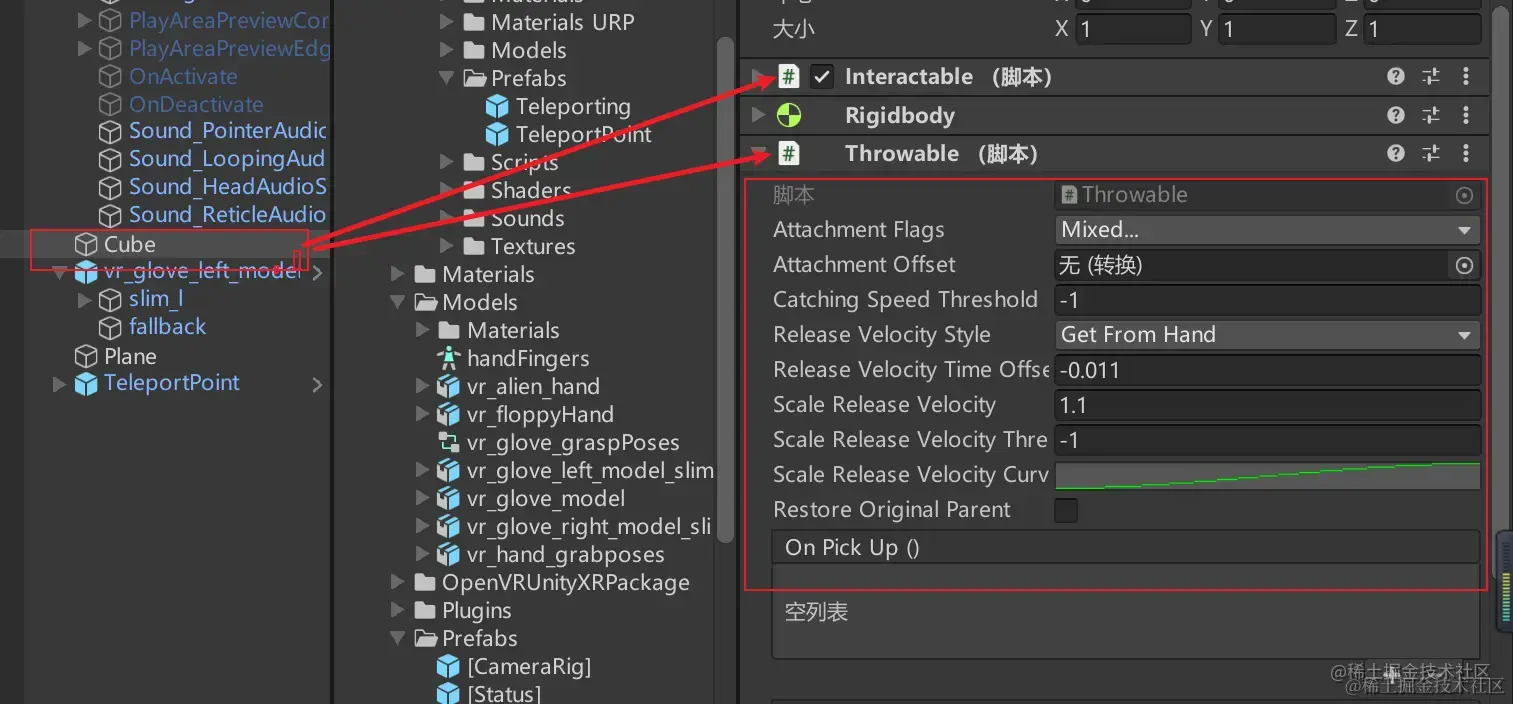
Task: Click the Scale Release Velocity Threshold field
Action: point(1267,440)
